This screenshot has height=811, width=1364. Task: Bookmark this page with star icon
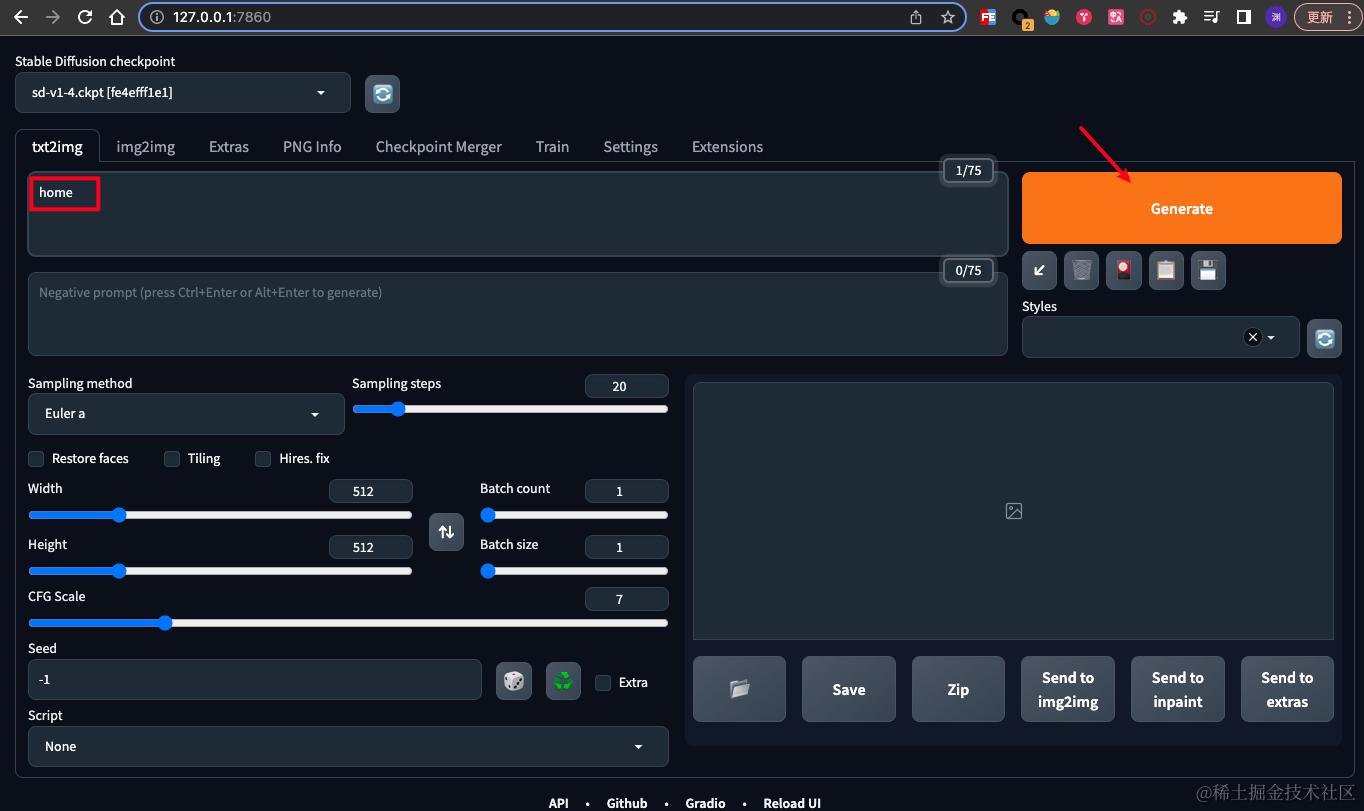pos(947,17)
